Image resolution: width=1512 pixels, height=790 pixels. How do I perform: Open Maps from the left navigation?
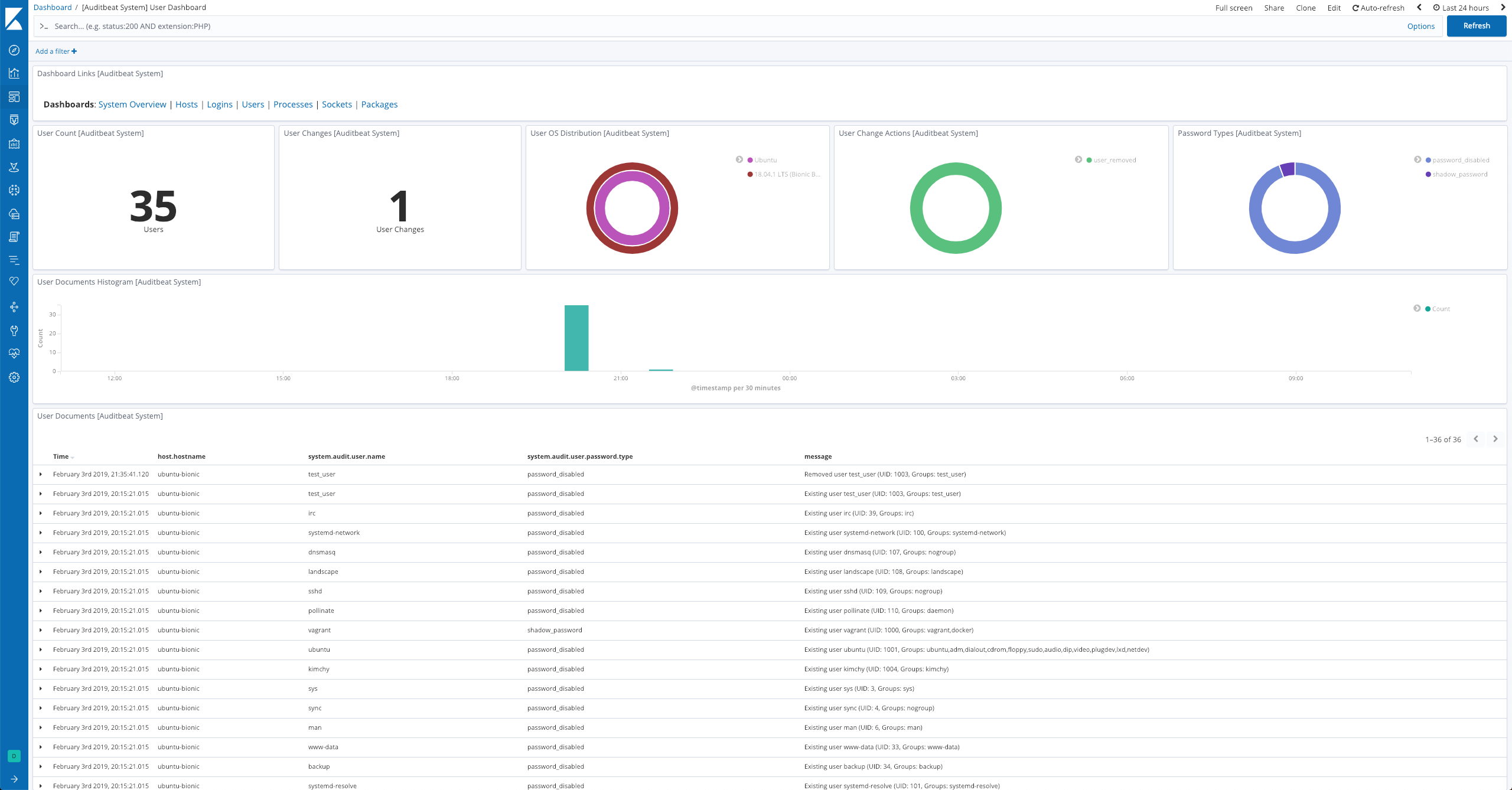point(14,167)
